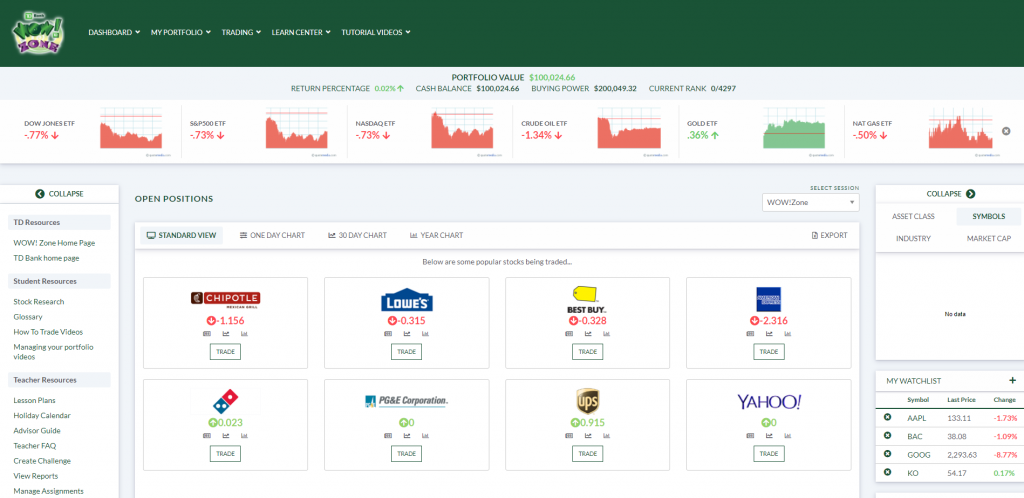Open the bar chart icon under Chipotle

point(244,334)
